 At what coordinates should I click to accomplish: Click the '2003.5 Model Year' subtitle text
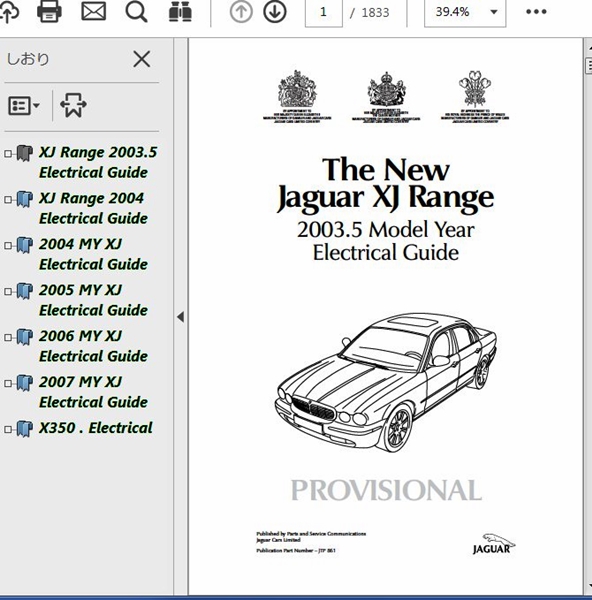(386, 230)
